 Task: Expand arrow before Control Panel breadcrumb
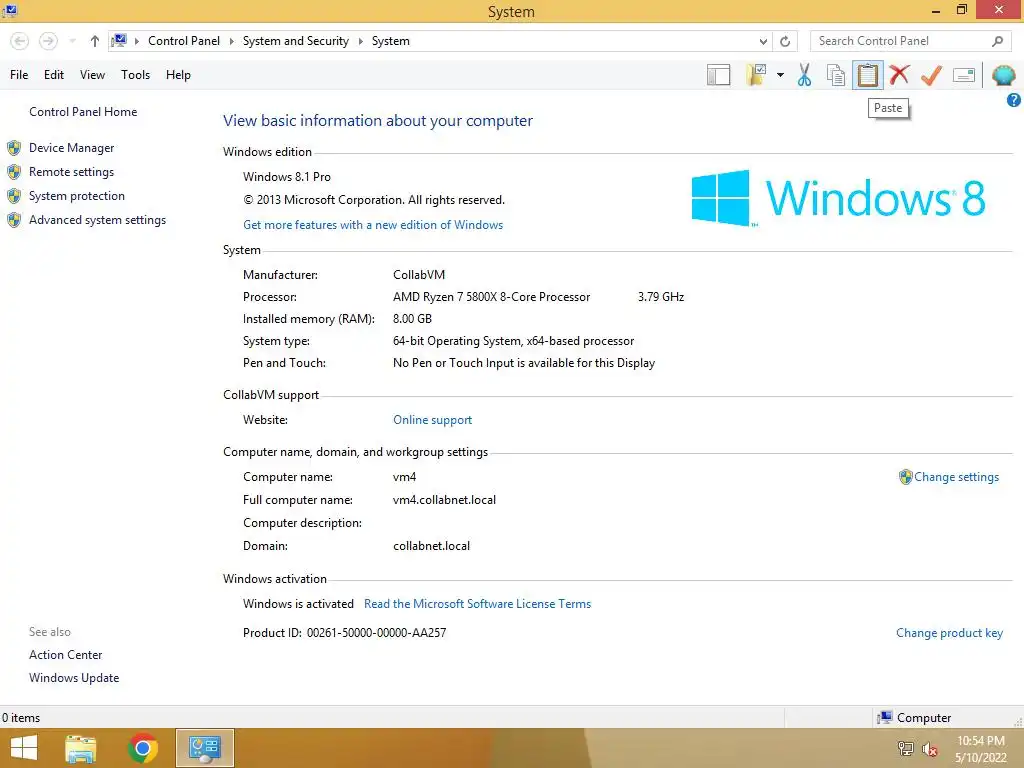[136, 41]
